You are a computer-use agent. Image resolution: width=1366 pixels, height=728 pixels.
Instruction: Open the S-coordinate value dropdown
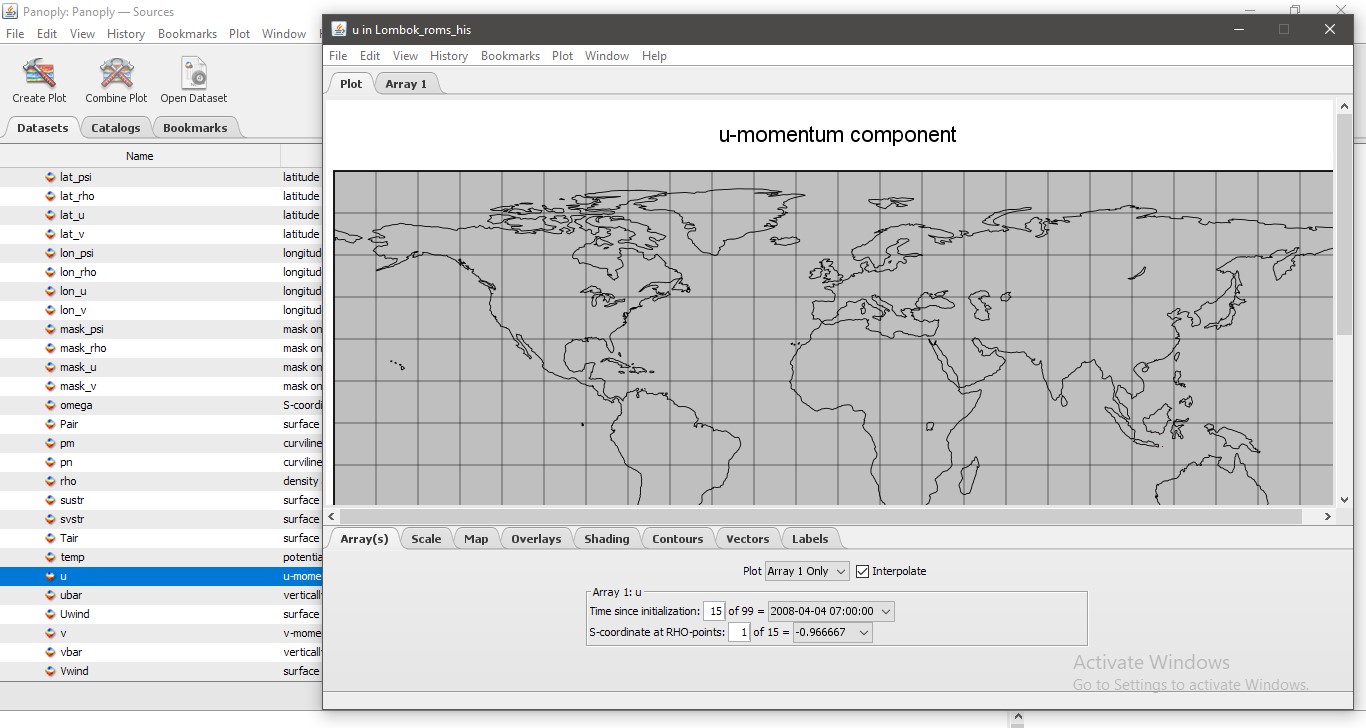click(832, 632)
